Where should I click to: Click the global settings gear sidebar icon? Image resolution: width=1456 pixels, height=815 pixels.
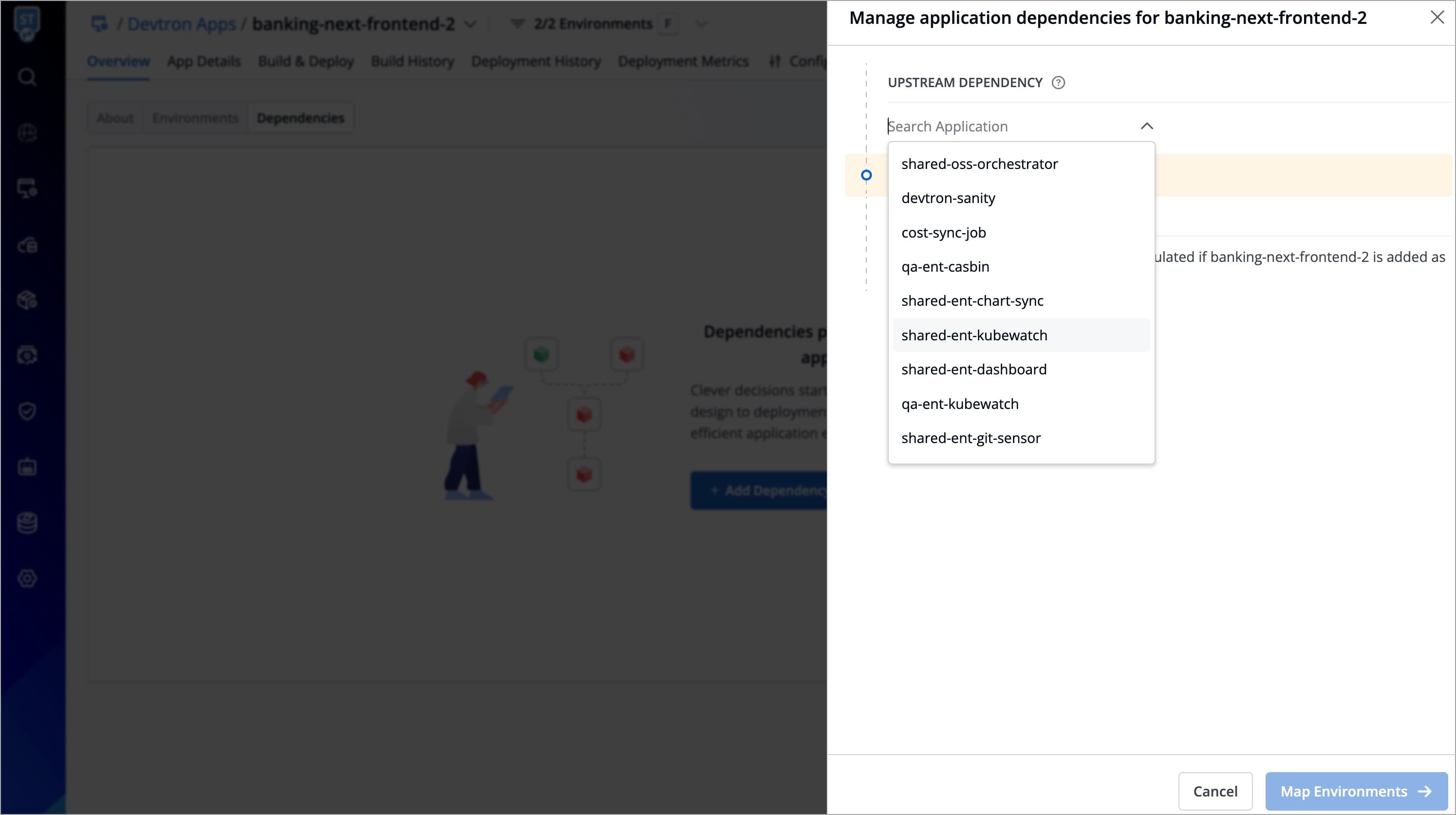[x=27, y=578]
